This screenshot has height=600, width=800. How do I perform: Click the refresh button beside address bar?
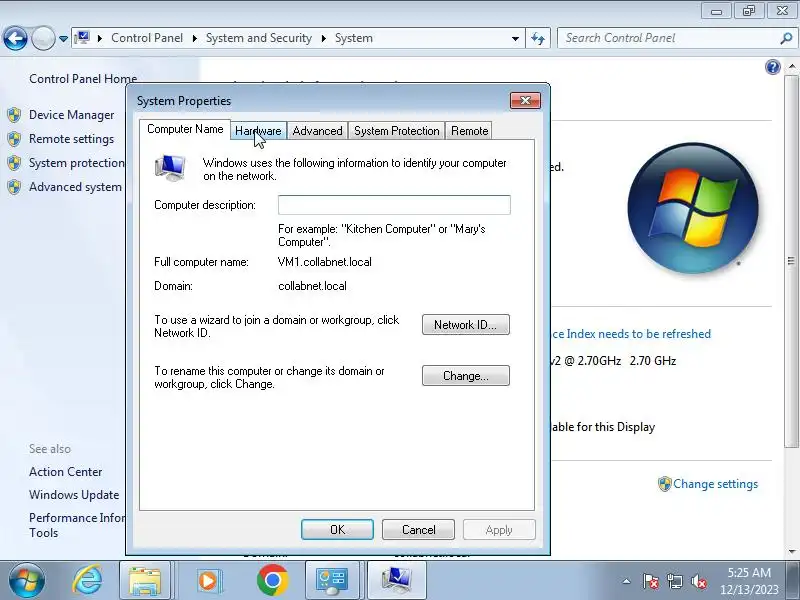click(x=538, y=38)
